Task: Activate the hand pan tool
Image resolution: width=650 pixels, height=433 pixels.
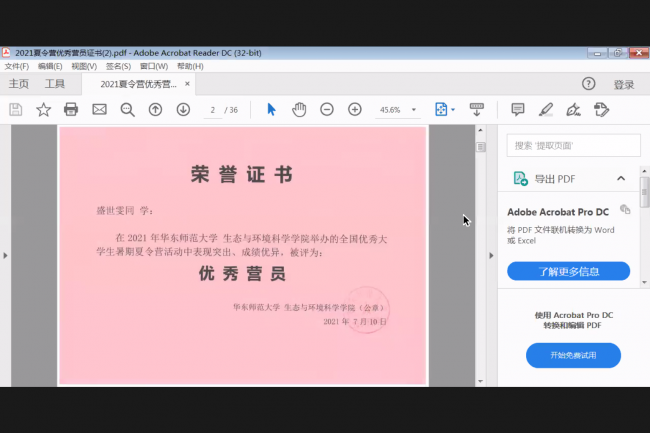Action: pyautogui.click(x=299, y=109)
